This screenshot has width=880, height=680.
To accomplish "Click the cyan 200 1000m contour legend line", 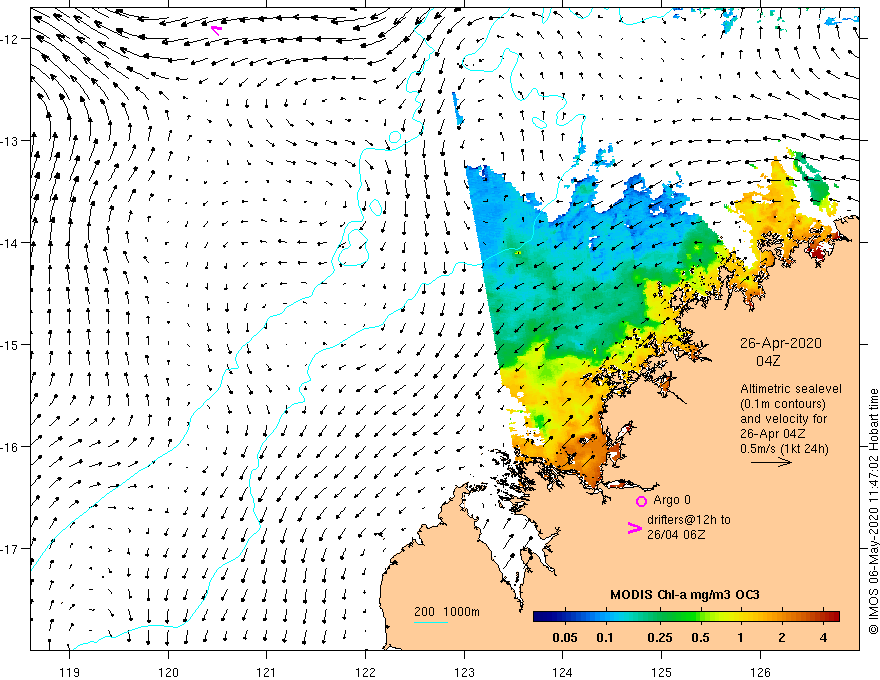I will [430, 622].
